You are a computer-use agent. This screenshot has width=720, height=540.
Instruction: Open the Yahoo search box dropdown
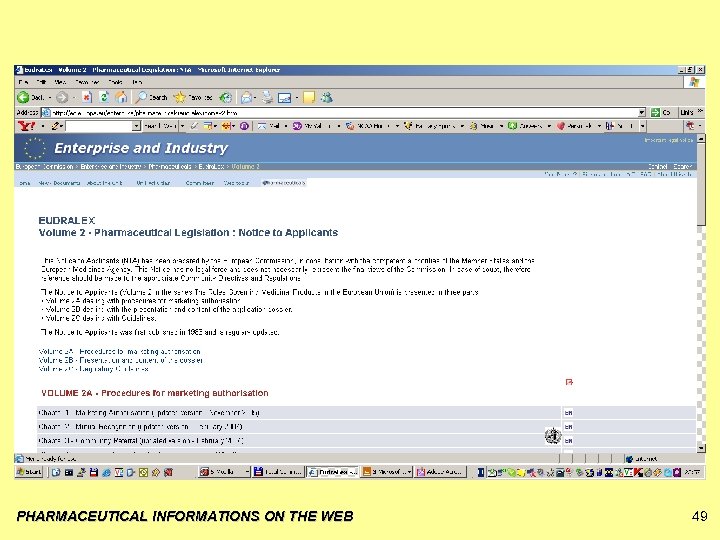coord(136,126)
